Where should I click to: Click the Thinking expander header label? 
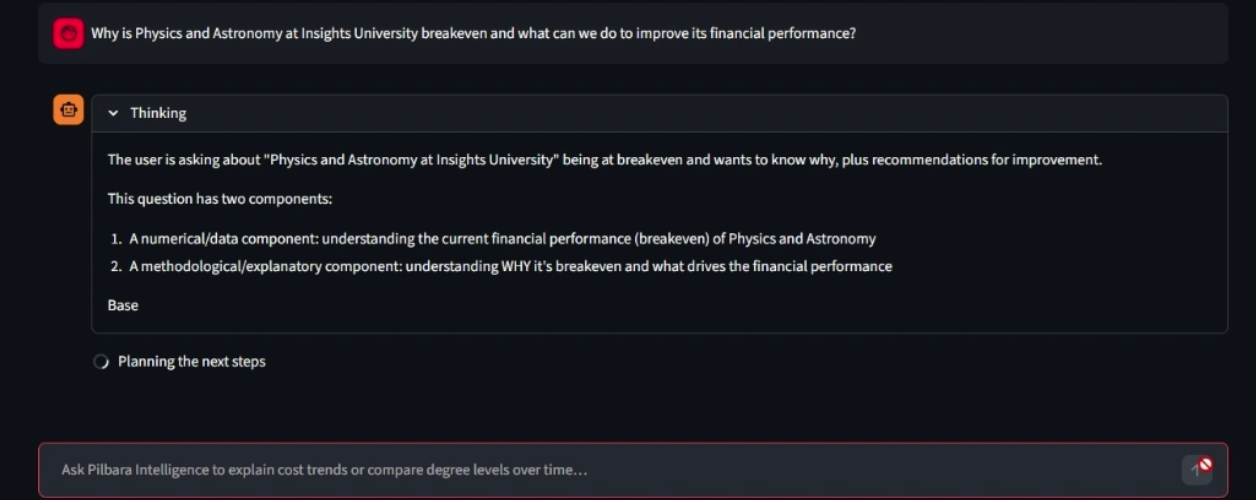click(158, 113)
